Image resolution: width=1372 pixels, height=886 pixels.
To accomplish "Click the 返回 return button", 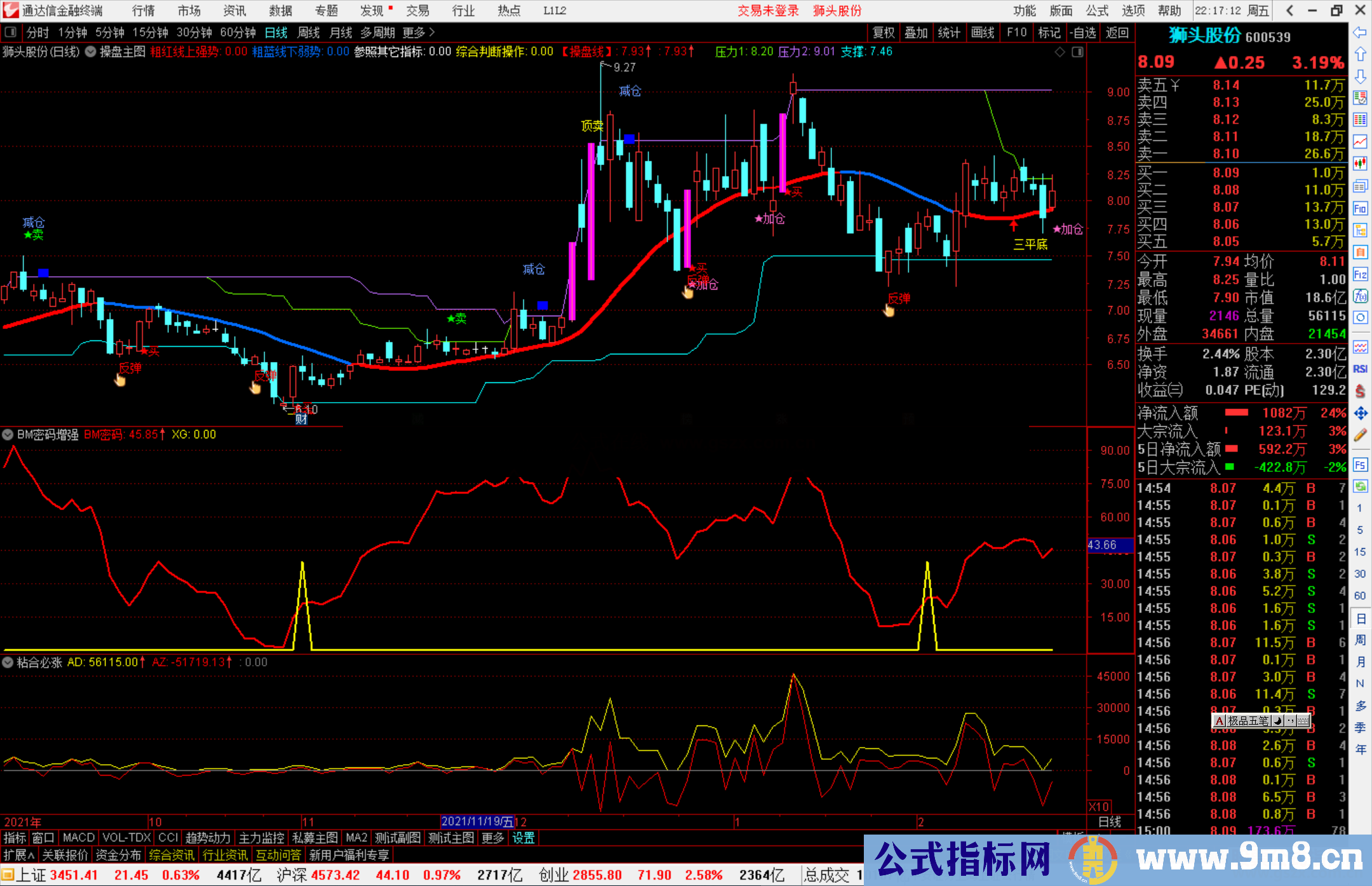I will pyautogui.click(x=1117, y=32).
